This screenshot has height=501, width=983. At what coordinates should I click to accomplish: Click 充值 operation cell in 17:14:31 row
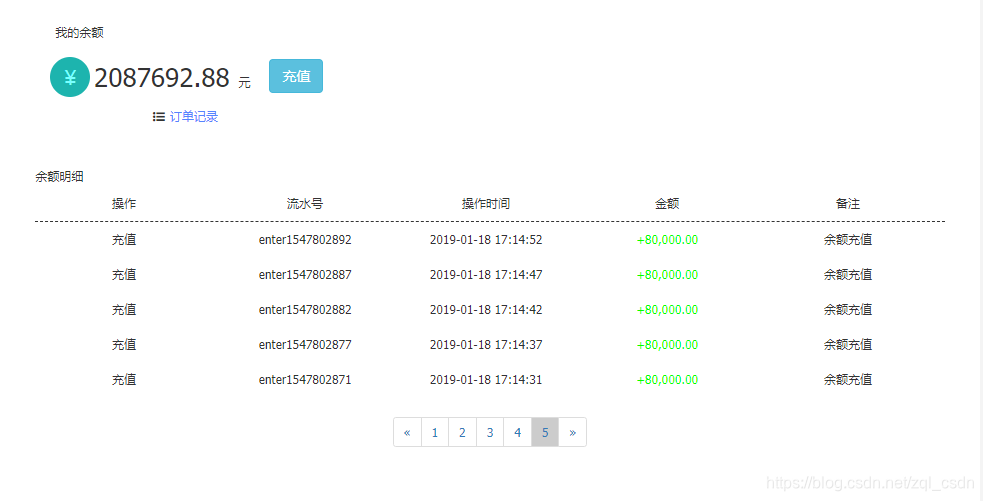click(124, 380)
